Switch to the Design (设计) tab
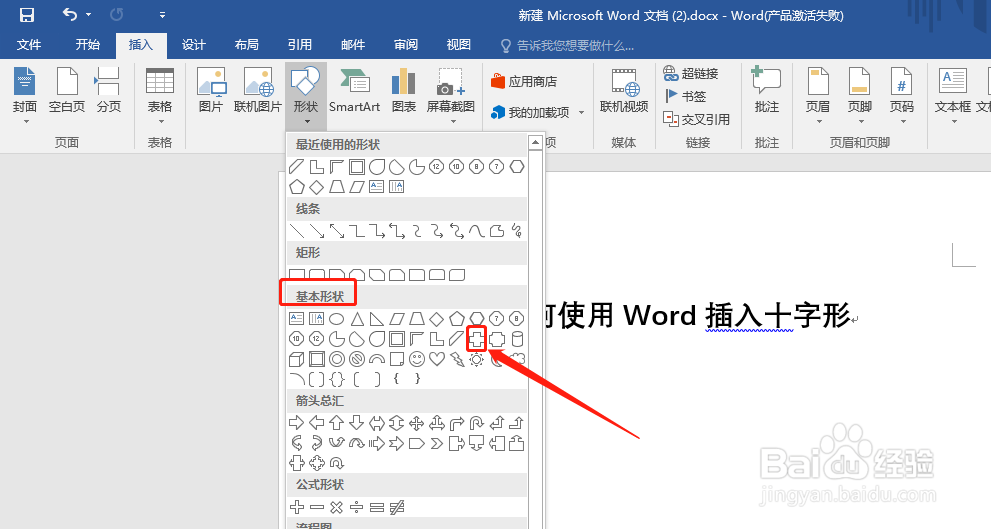This screenshot has width=991, height=529. 193,45
